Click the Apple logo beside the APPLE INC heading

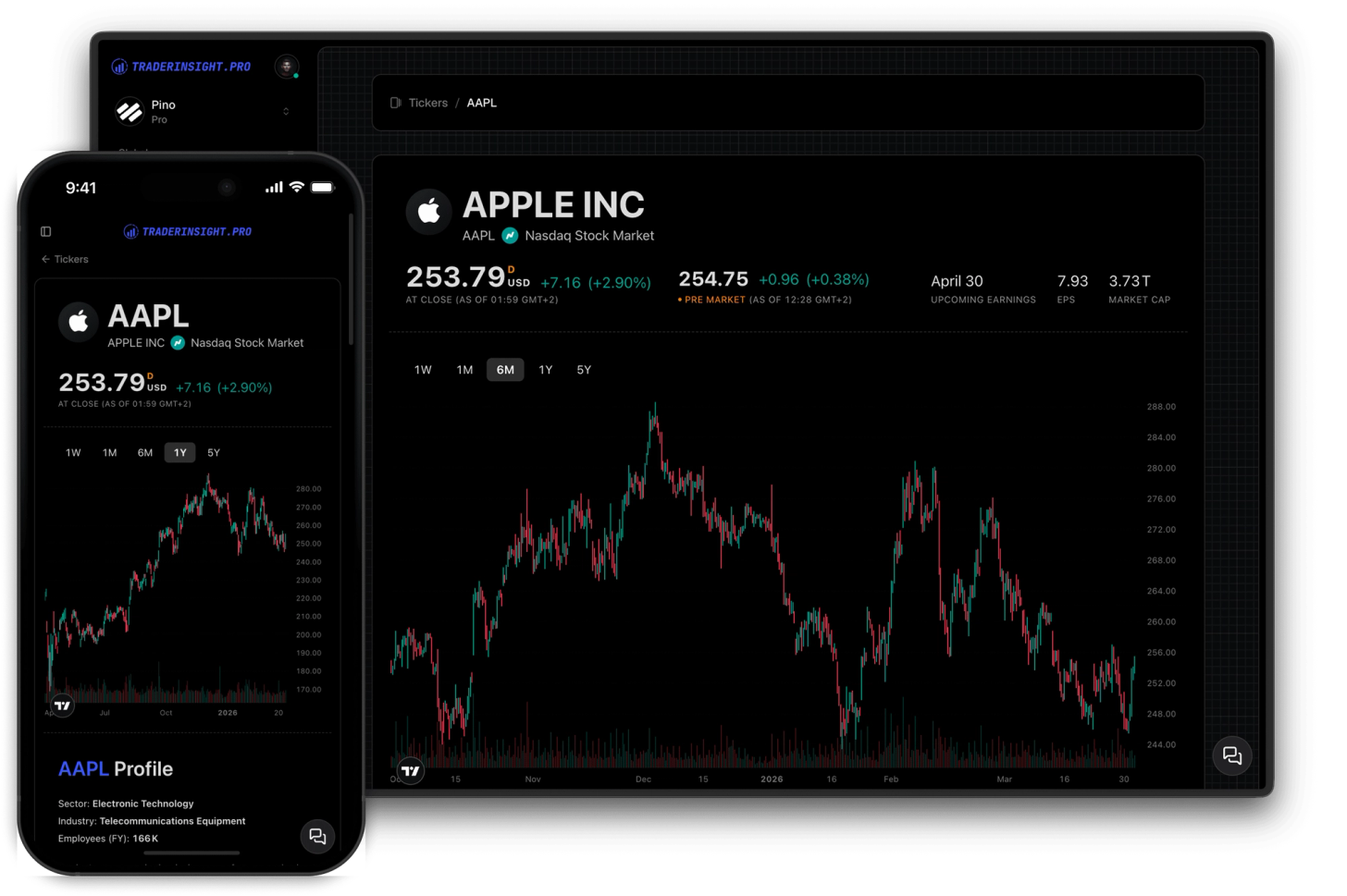(x=428, y=211)
